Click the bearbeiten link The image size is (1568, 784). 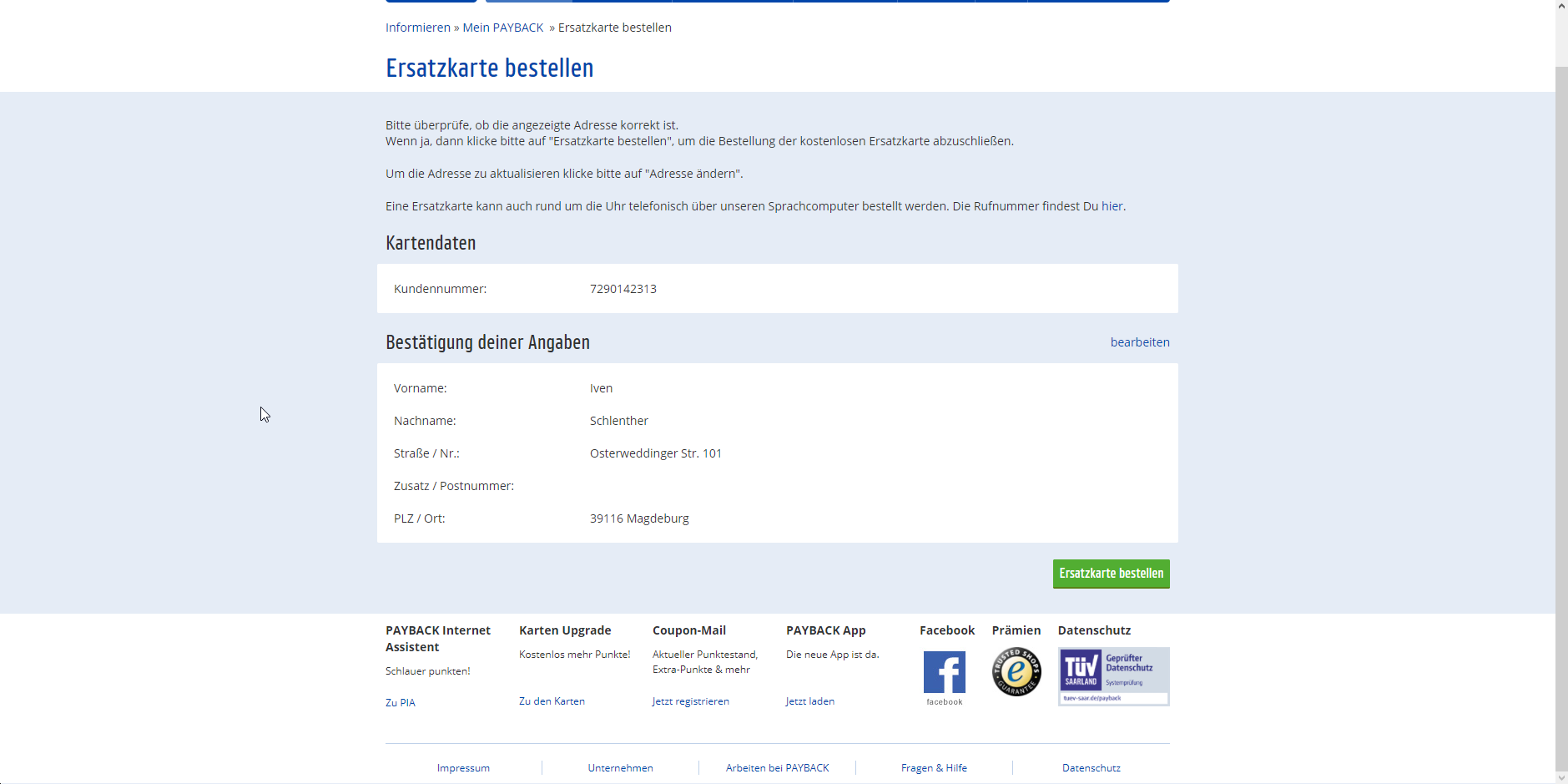coord(1139,342)
